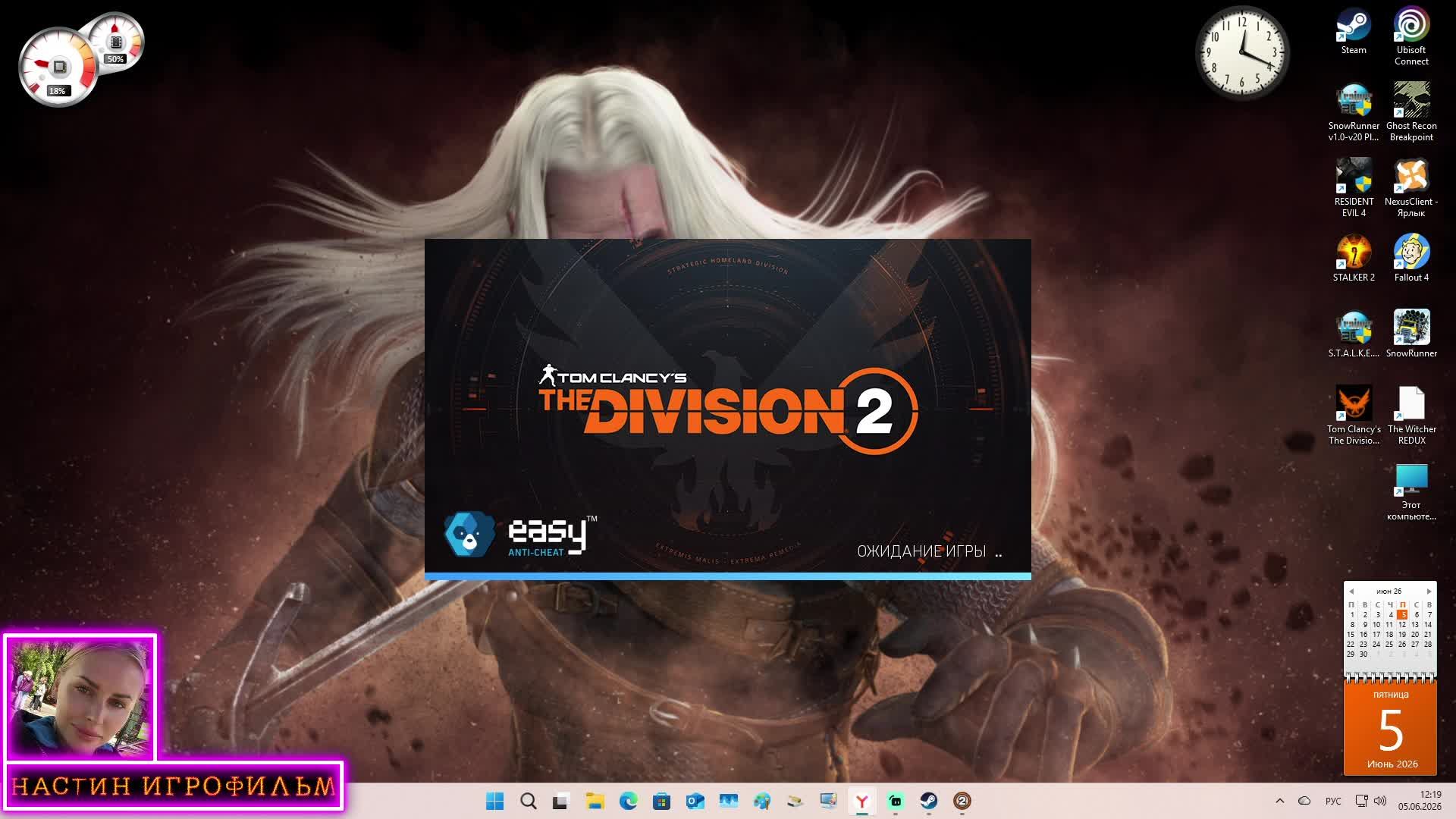Show hidden tray icons chevron

pos(1280,801)
